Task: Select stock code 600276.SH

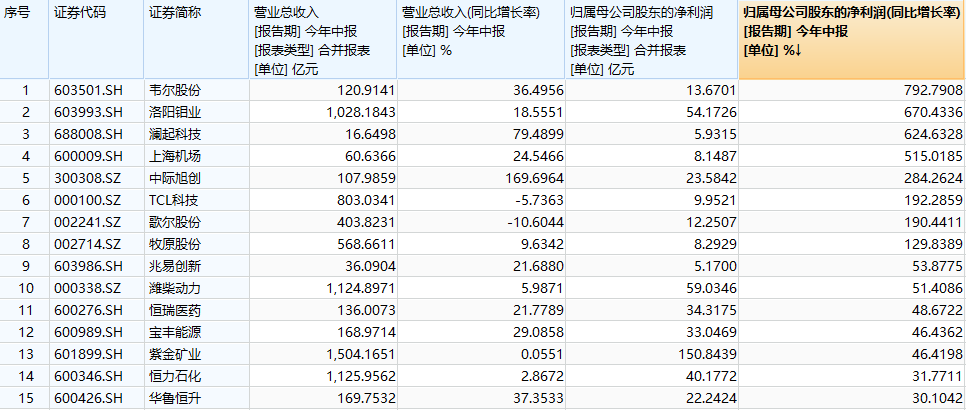Action: tap(87, 311)
